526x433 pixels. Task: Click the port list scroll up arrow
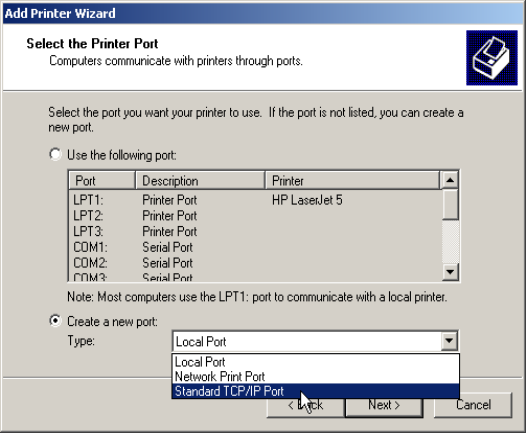pos(450,180)
